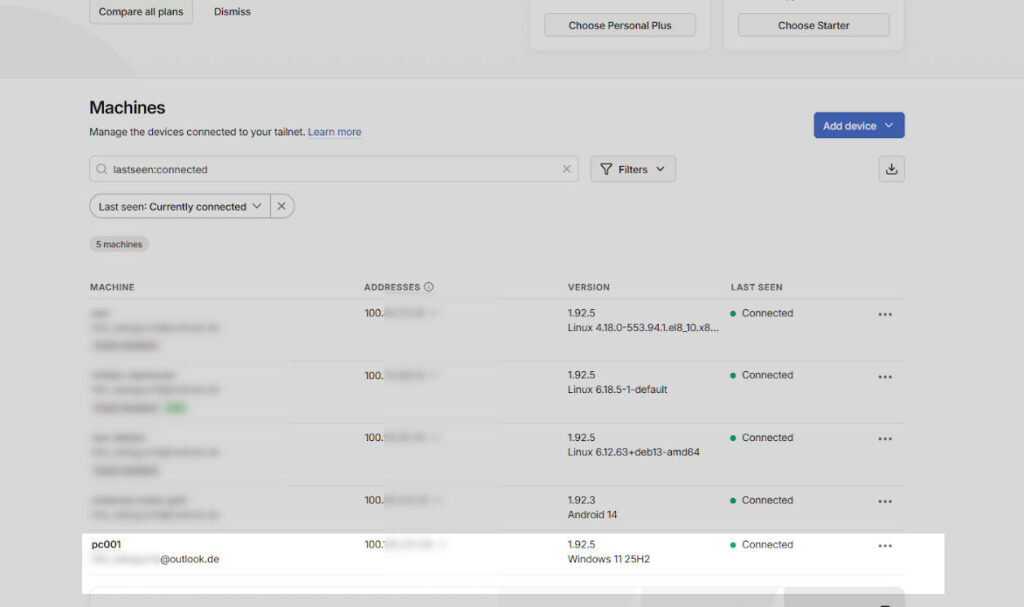Click the Compare all plans button
Viewport: 1024px width, 607px height.
coord(141,12)
